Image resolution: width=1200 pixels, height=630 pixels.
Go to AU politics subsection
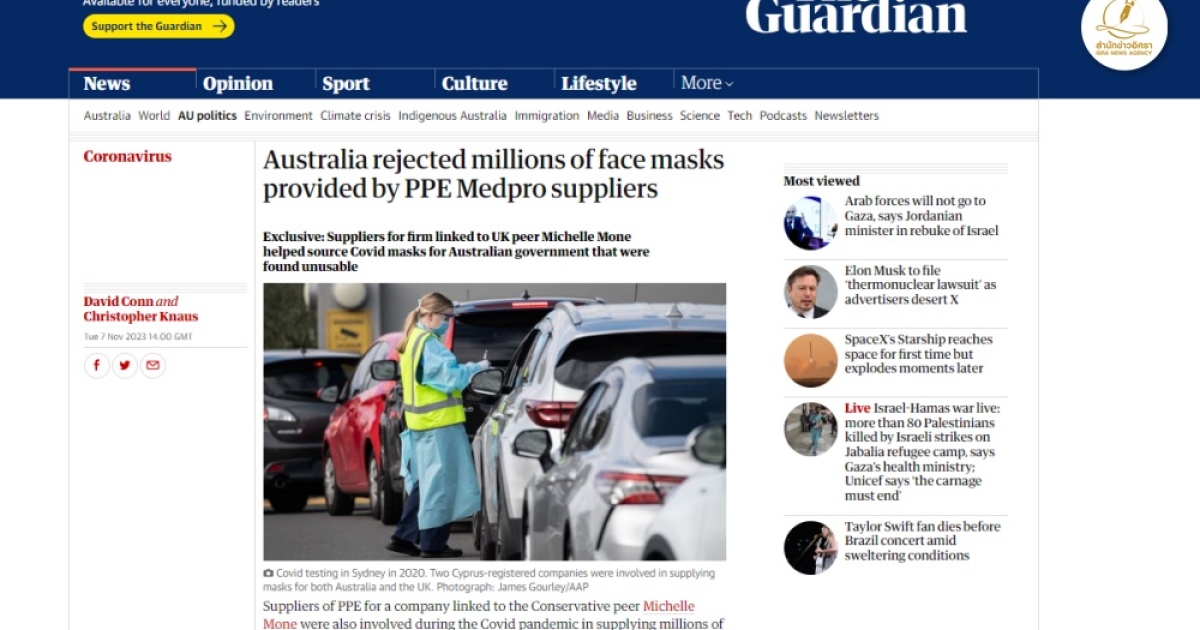pyautogui.click(x=207, y=116)
